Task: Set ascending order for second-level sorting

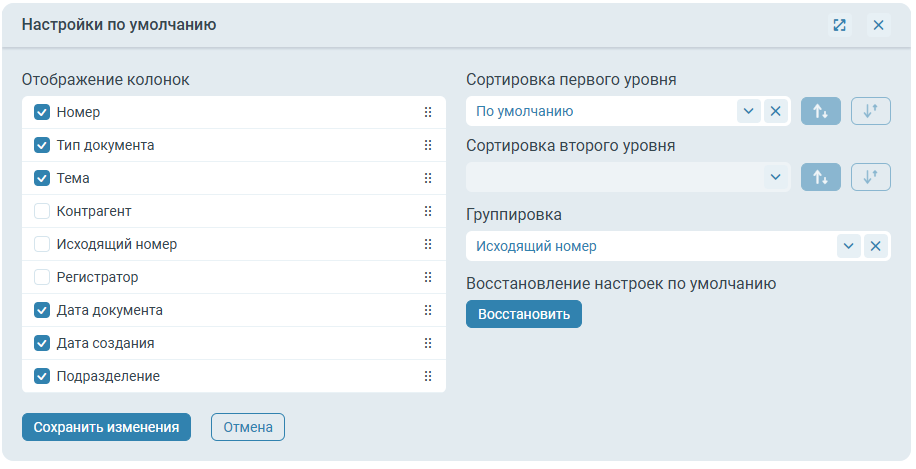Action: pyautogui.click(x=820, y=177)
